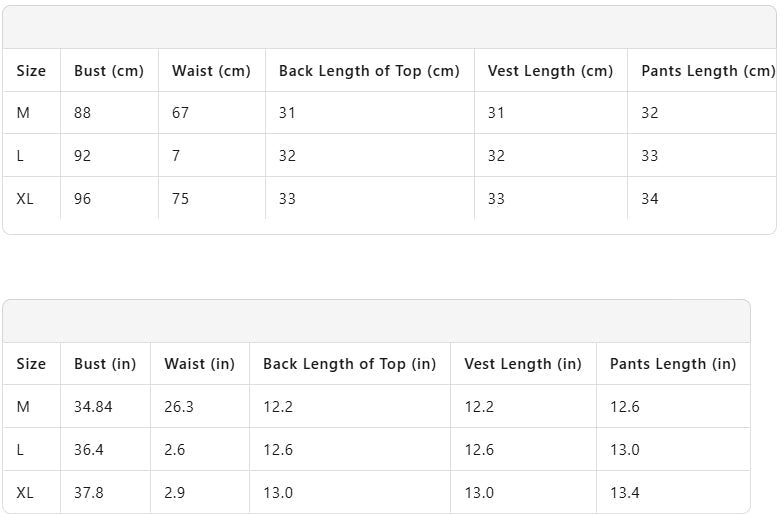
Task: Select the bust value 36.4 for size L
Action: click(x=89, y=450)
